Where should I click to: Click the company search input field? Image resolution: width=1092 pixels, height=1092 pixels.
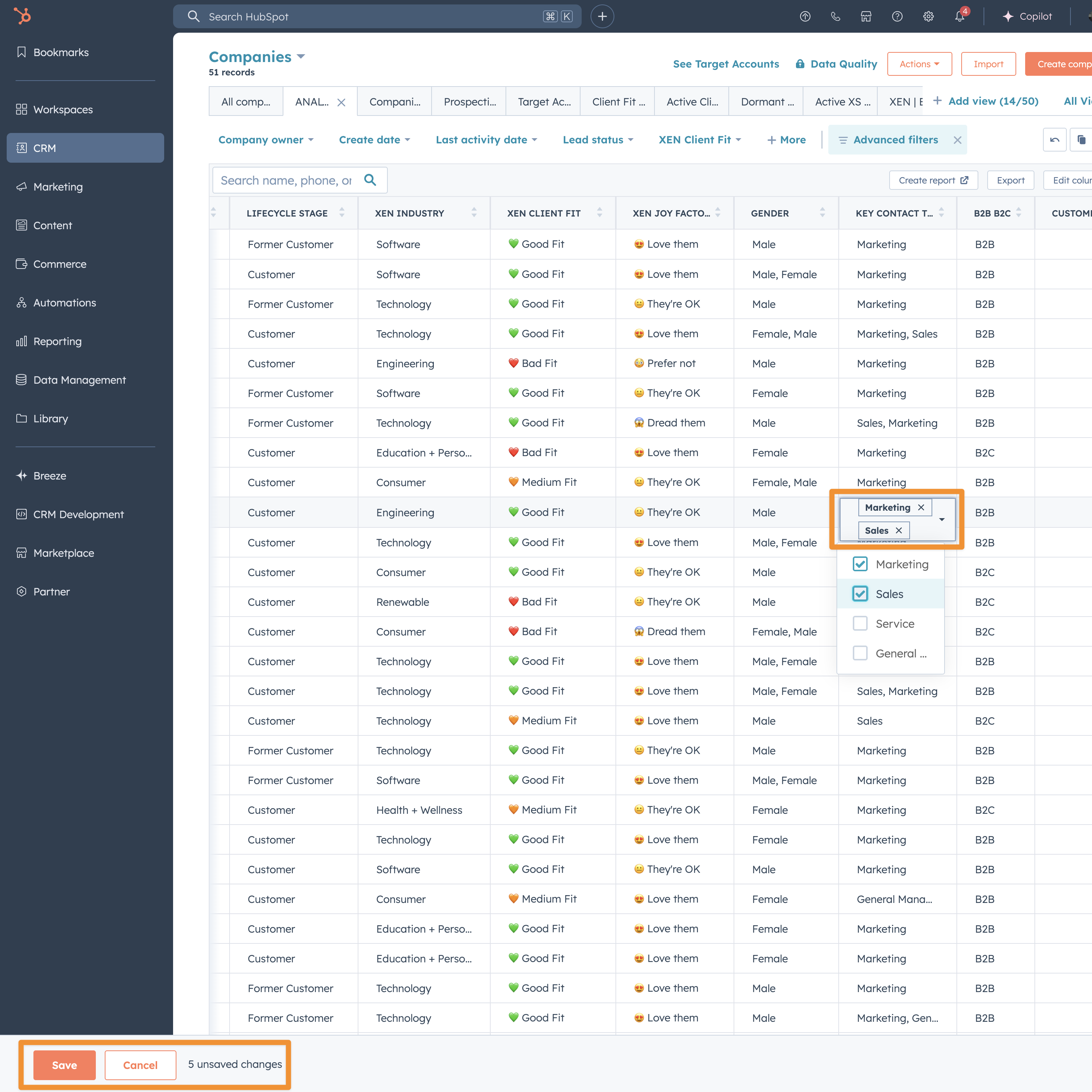click(287, 180)
